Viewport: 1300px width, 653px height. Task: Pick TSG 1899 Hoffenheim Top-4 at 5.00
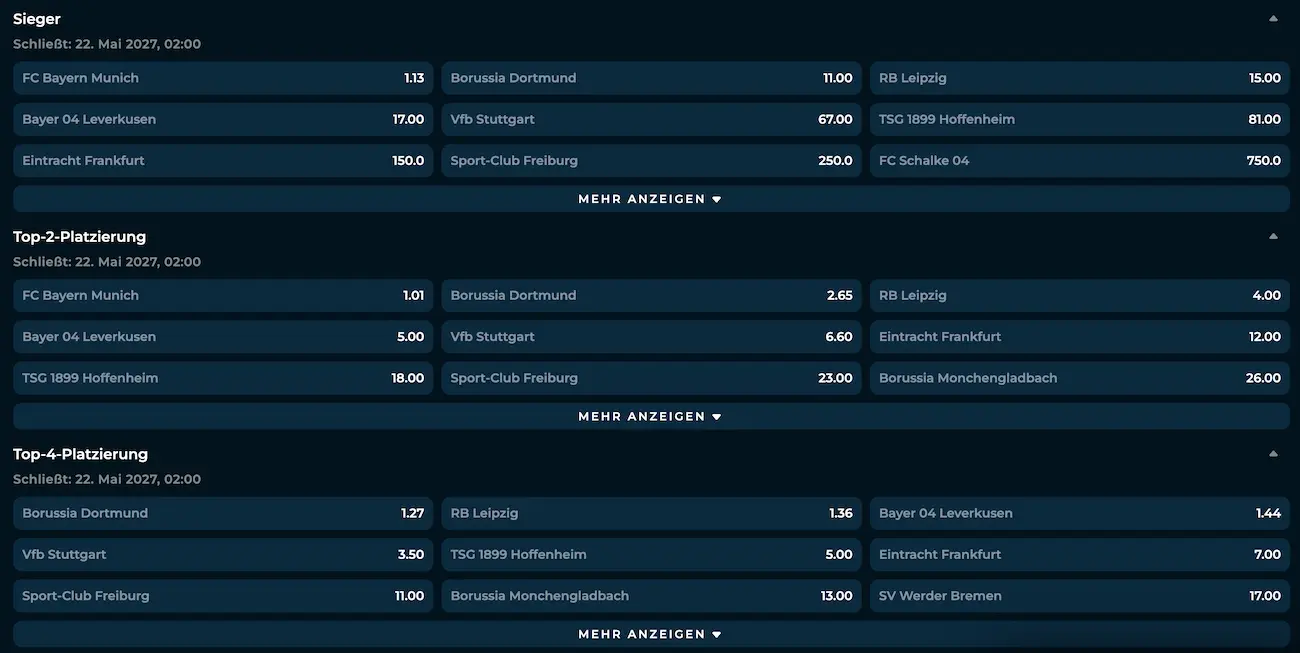(651, 554)
